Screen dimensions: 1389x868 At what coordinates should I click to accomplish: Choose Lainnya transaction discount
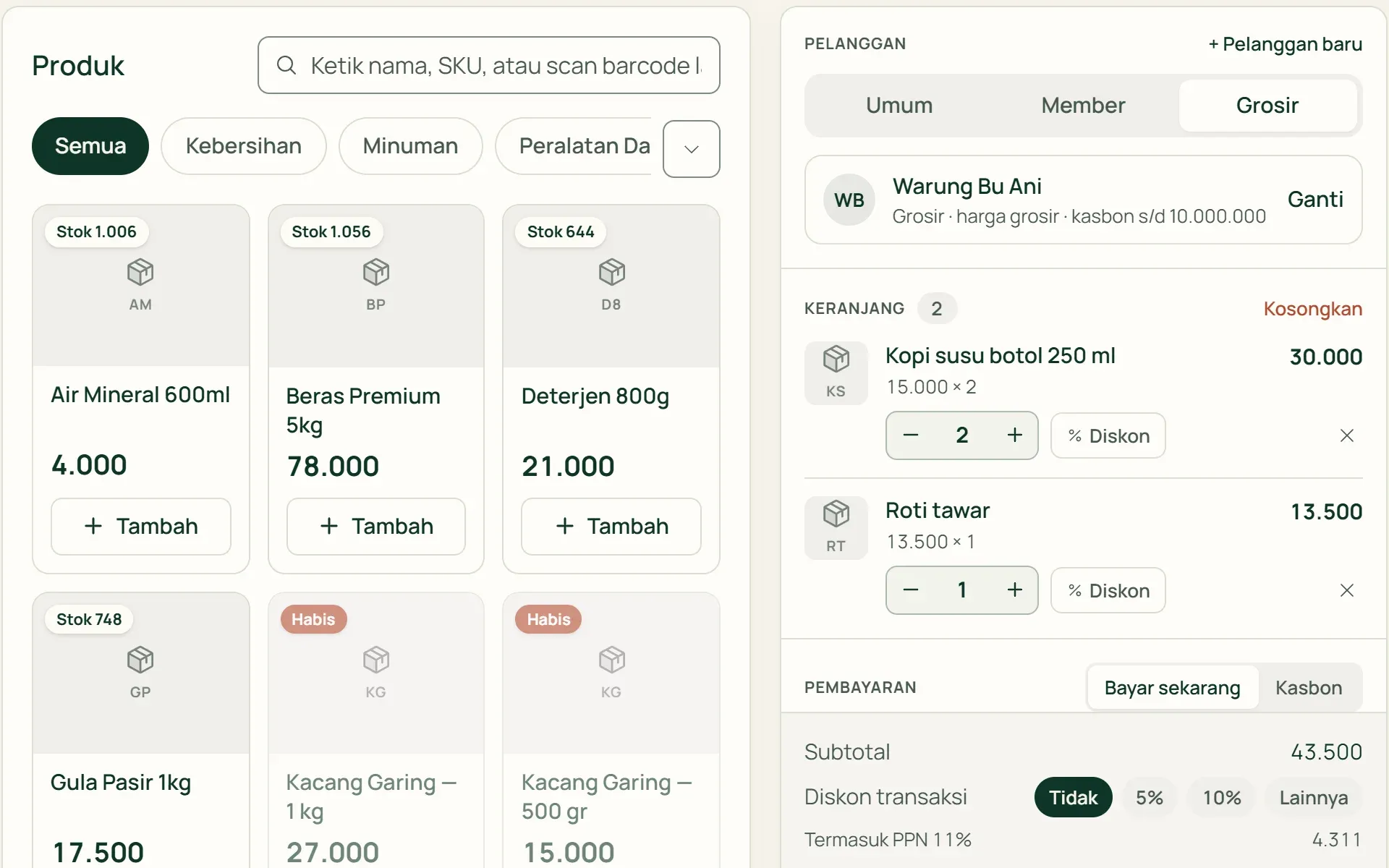[x=1313, y=797]
